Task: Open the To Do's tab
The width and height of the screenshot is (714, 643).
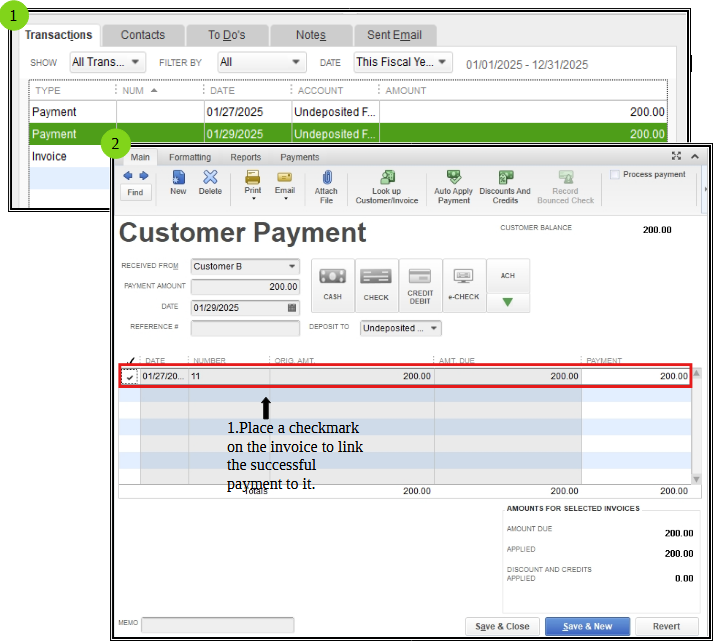Action: coord(227,35)
